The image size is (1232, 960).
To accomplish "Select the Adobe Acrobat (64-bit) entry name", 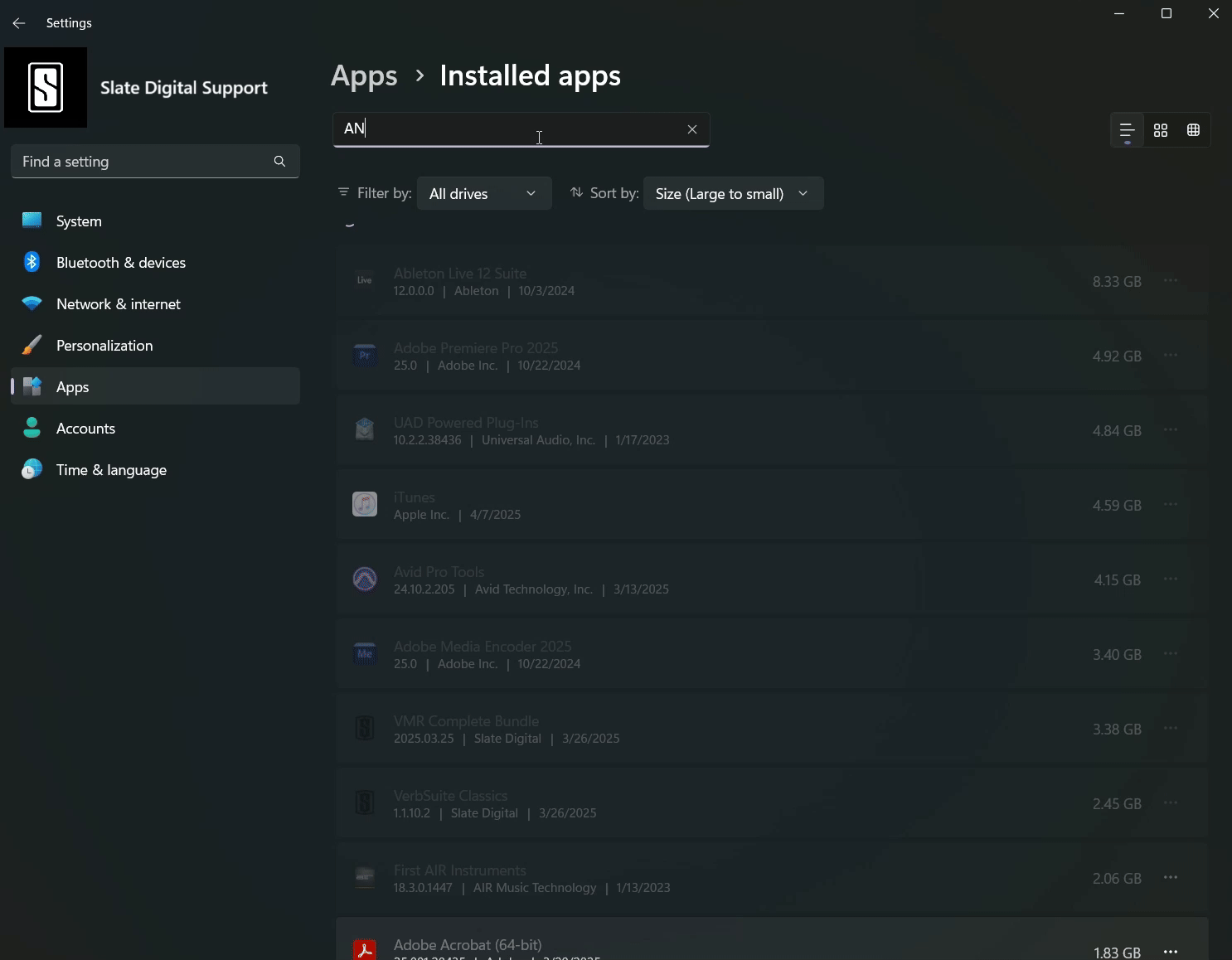I will 468,944.
